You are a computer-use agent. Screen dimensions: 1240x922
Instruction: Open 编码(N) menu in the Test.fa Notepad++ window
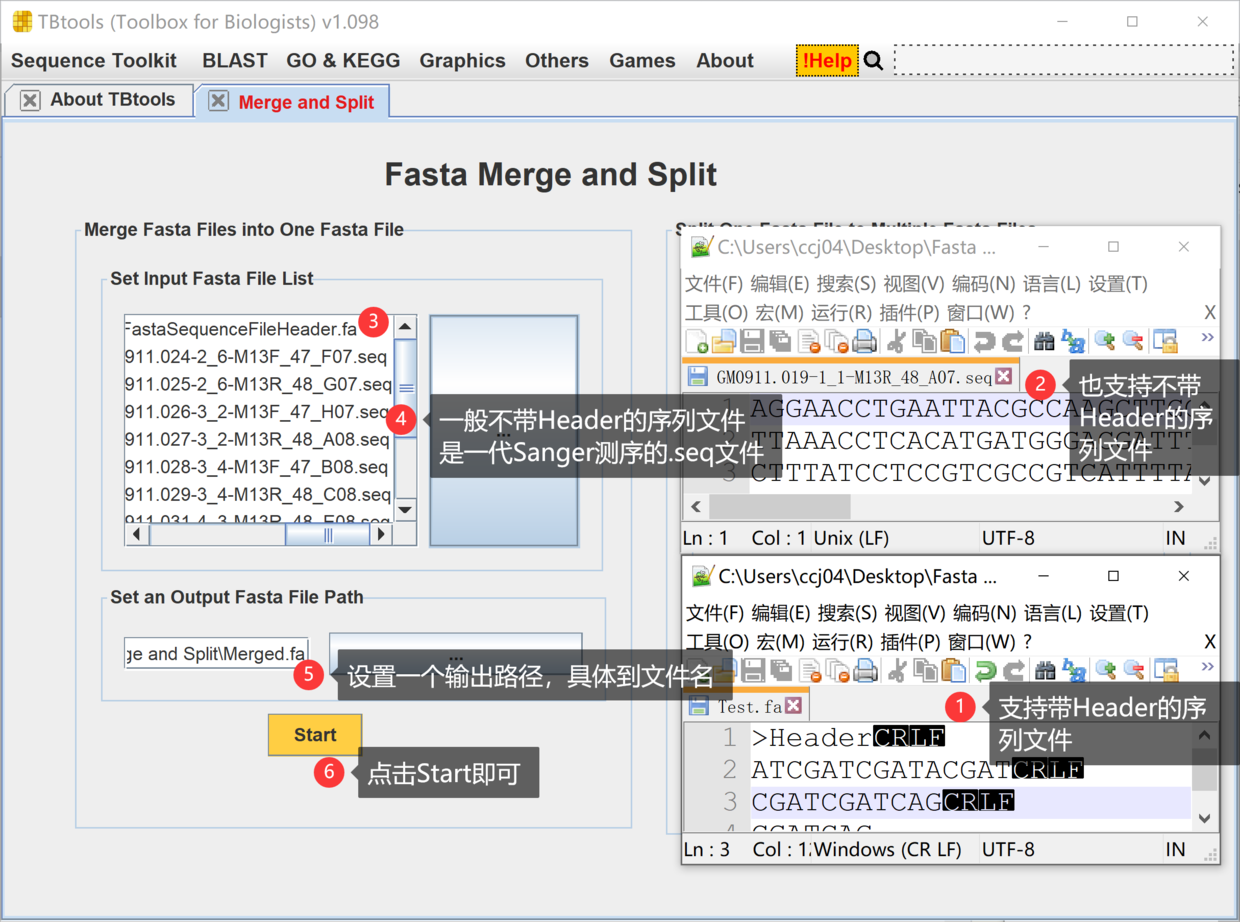coord(984,613)
